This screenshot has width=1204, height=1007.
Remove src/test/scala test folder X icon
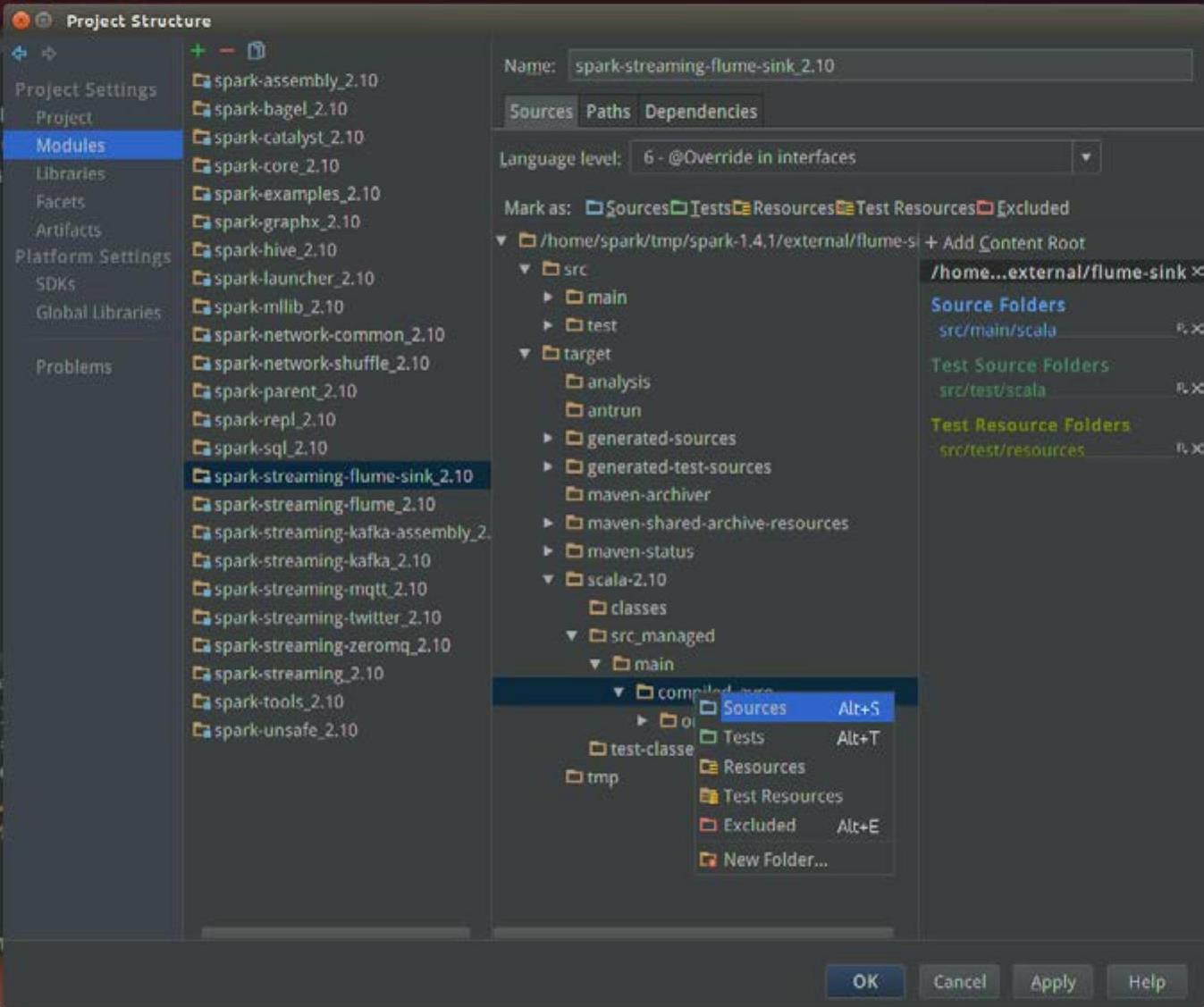click(x=1197, y=389)
